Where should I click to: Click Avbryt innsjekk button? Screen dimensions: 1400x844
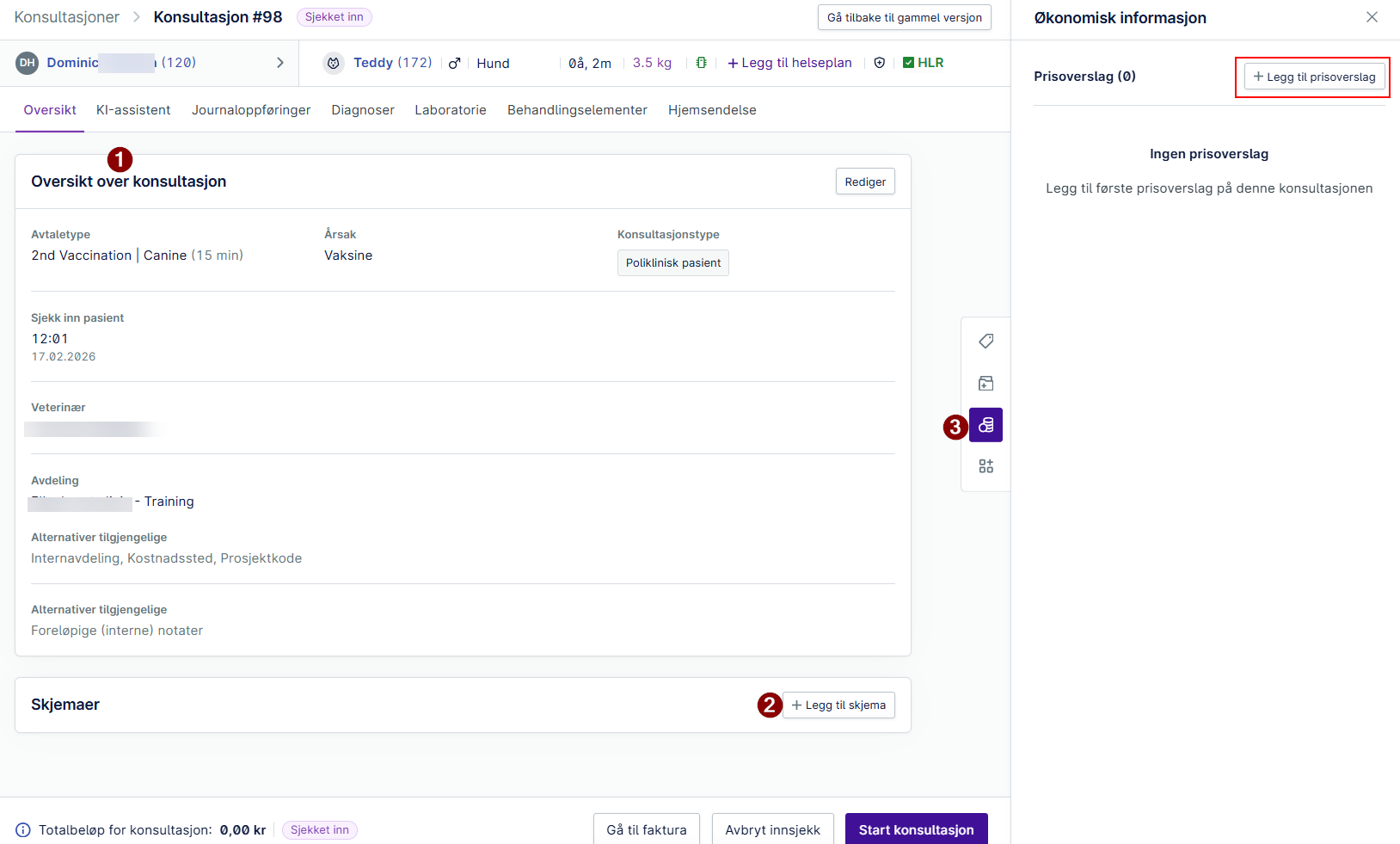772,829
